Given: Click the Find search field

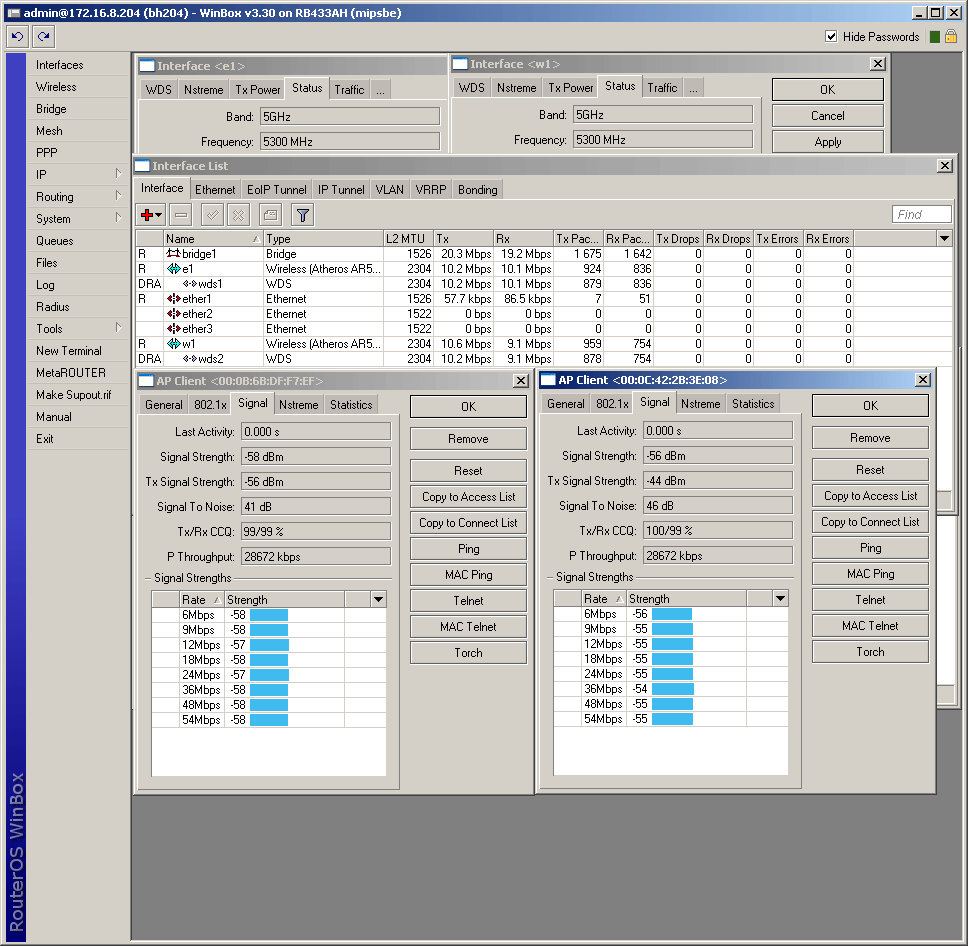Looking at the screenshot, I should tap(921, 215).
